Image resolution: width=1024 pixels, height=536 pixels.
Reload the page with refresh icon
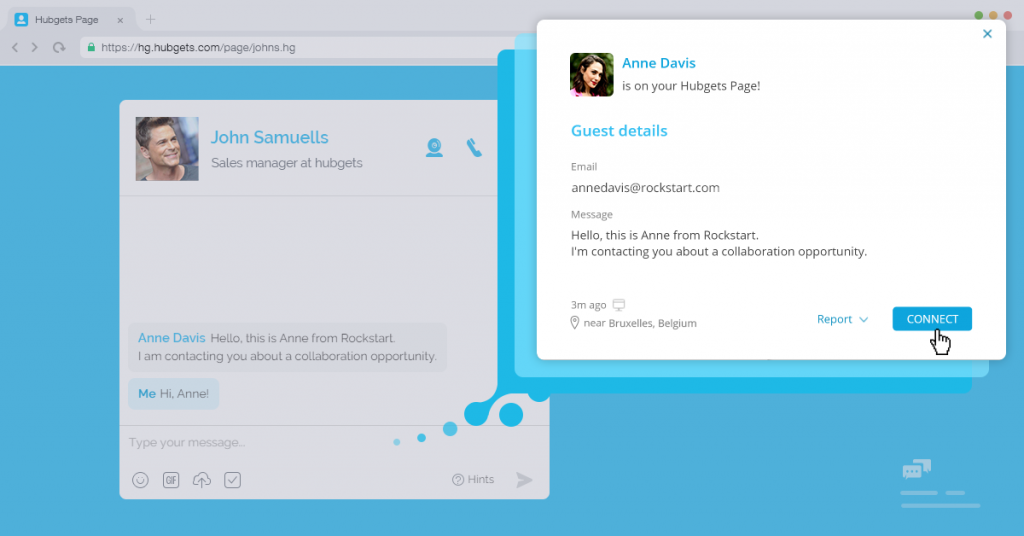point(59,47)
